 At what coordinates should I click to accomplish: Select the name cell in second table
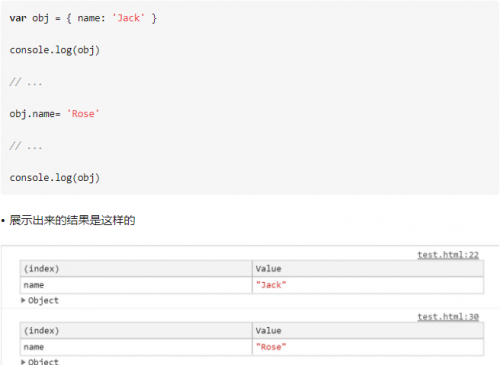(x=136, y=347)
